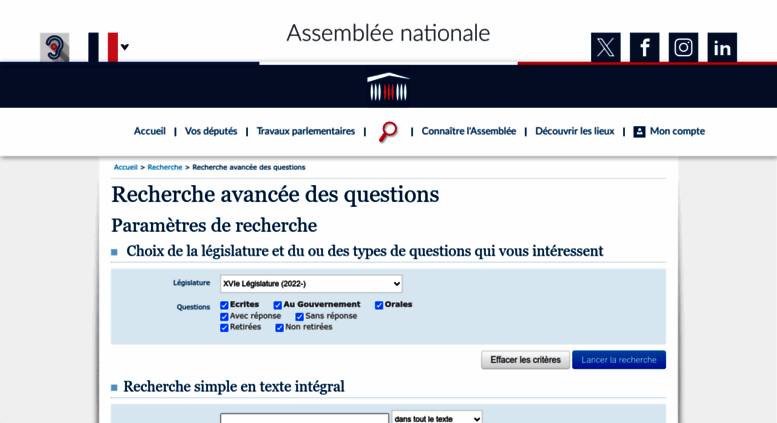
Task: Open the Instagram social link
Action: point(683,48)
